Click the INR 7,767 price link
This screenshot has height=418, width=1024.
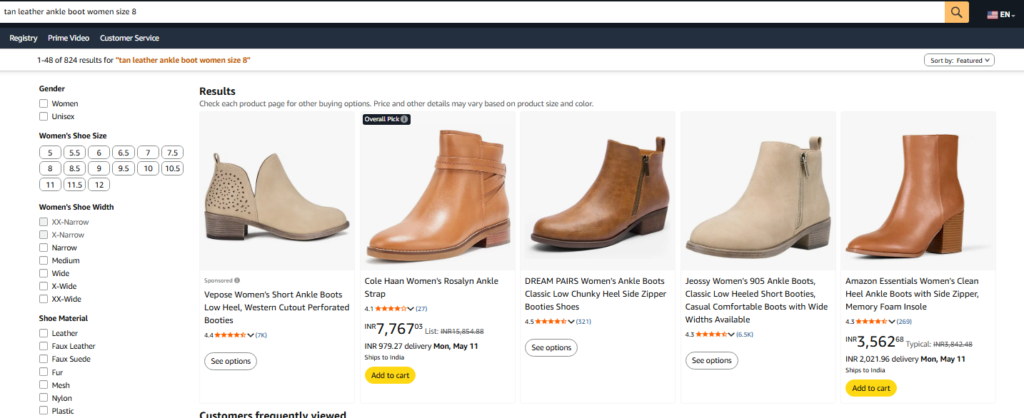394,329
